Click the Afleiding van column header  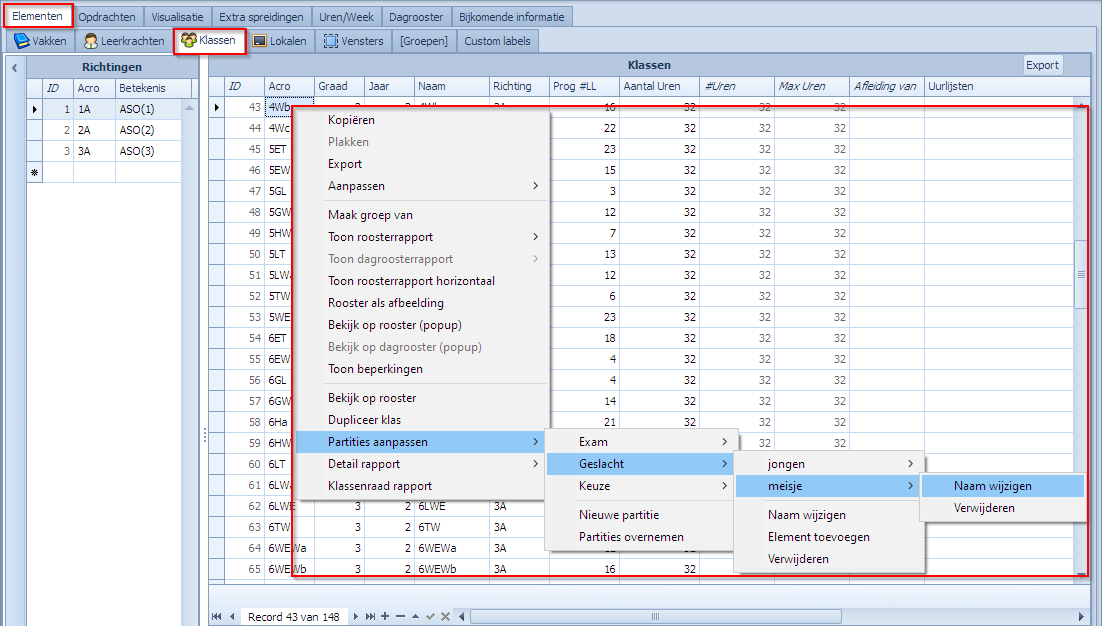tap(887, 86)
